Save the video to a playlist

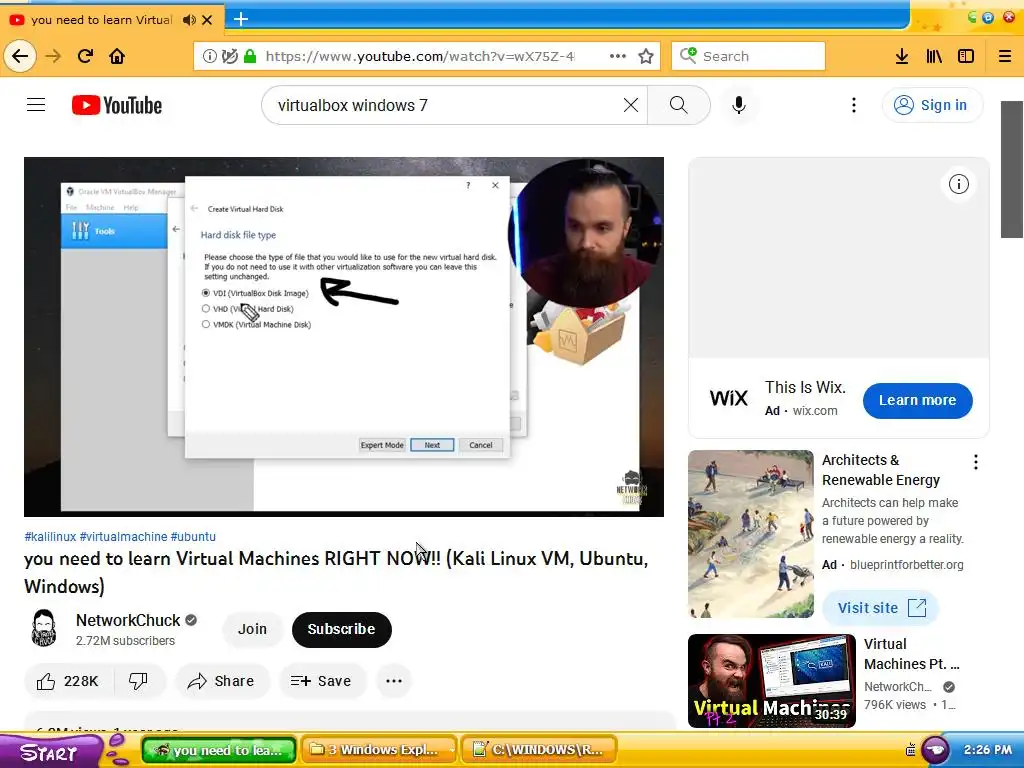321,681
